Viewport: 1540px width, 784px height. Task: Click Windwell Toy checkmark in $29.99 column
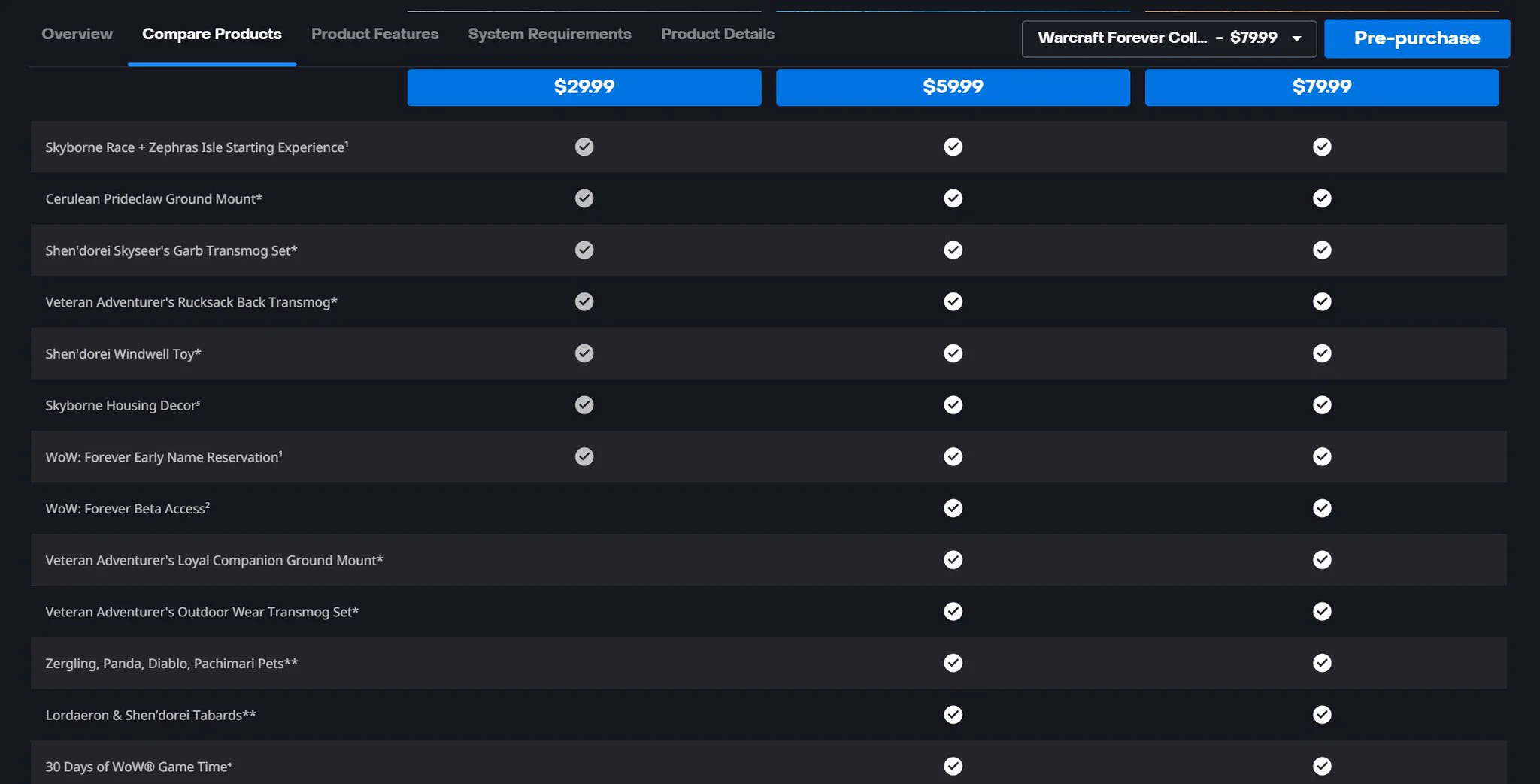(x=584, y=353)
